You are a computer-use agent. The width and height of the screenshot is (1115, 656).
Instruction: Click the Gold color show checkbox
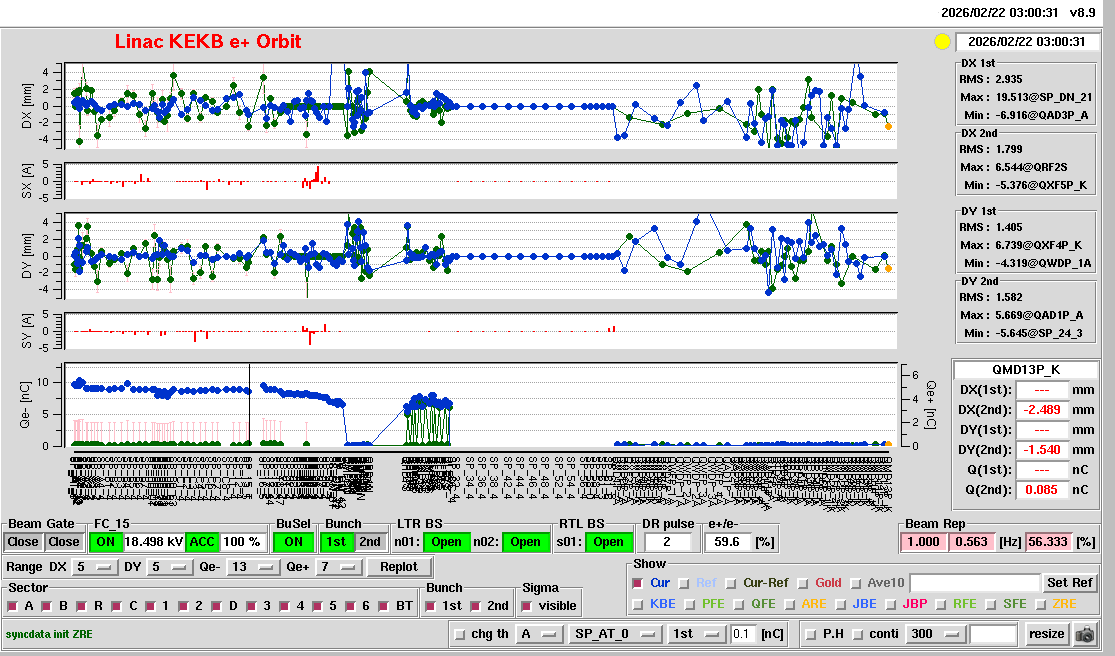pyautogui.click(x=804, y=583)
